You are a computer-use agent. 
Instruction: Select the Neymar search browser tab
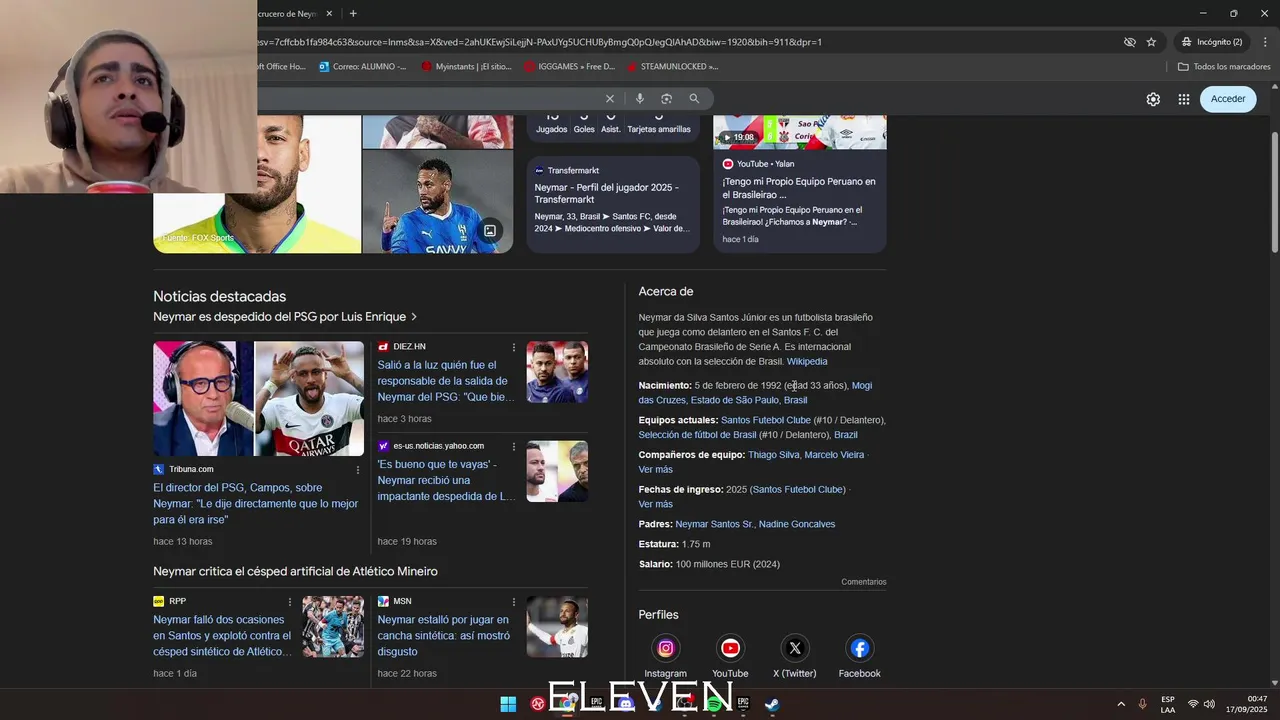pos(297,14)
